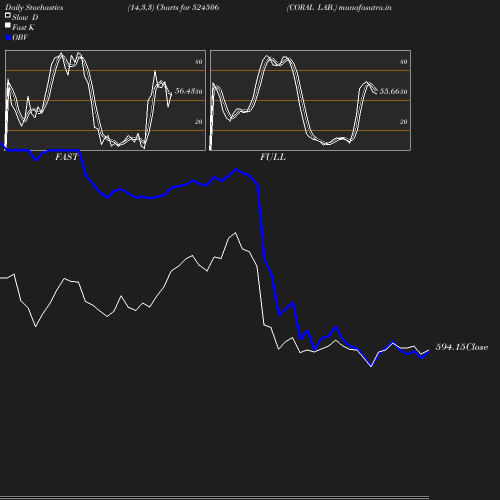Click the '594.15Close' price label
Screen dimensions: 500x500
[x=462, y=347]
